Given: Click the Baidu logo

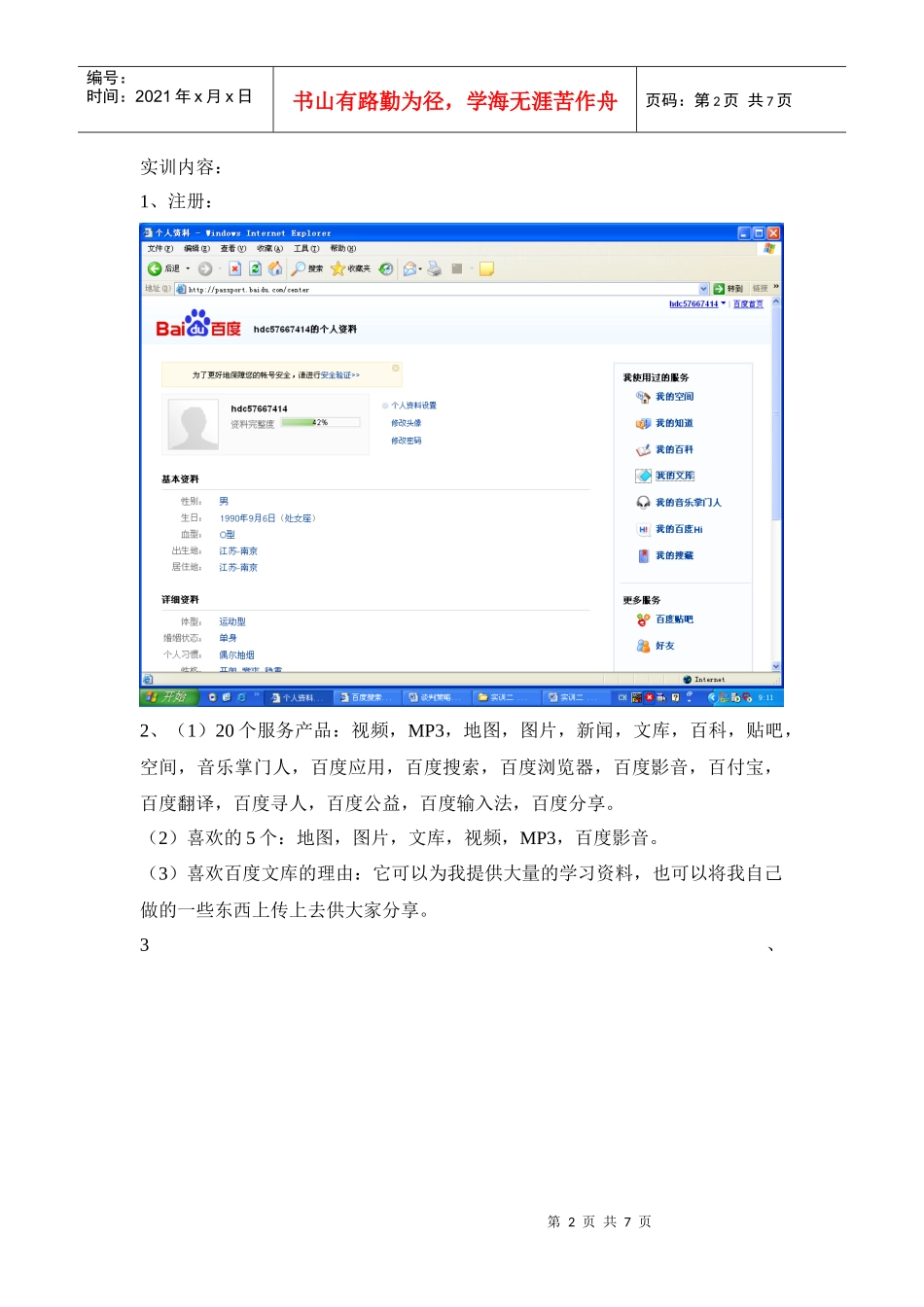Looking at the screenshot, I should click(x=198, y=324).
